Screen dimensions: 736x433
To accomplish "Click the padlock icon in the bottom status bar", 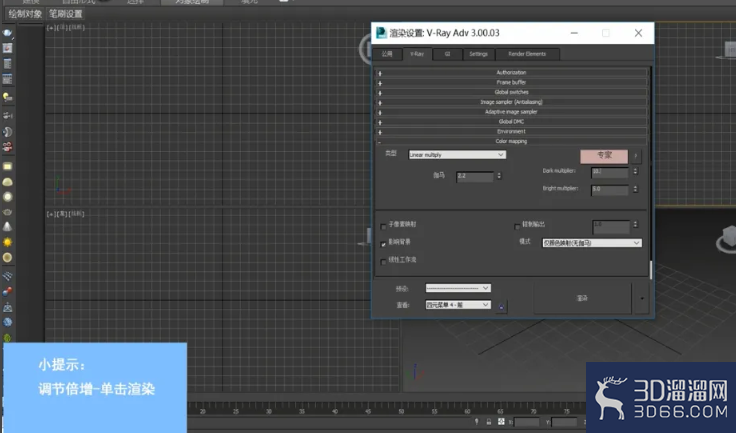I will coord(489,422).
